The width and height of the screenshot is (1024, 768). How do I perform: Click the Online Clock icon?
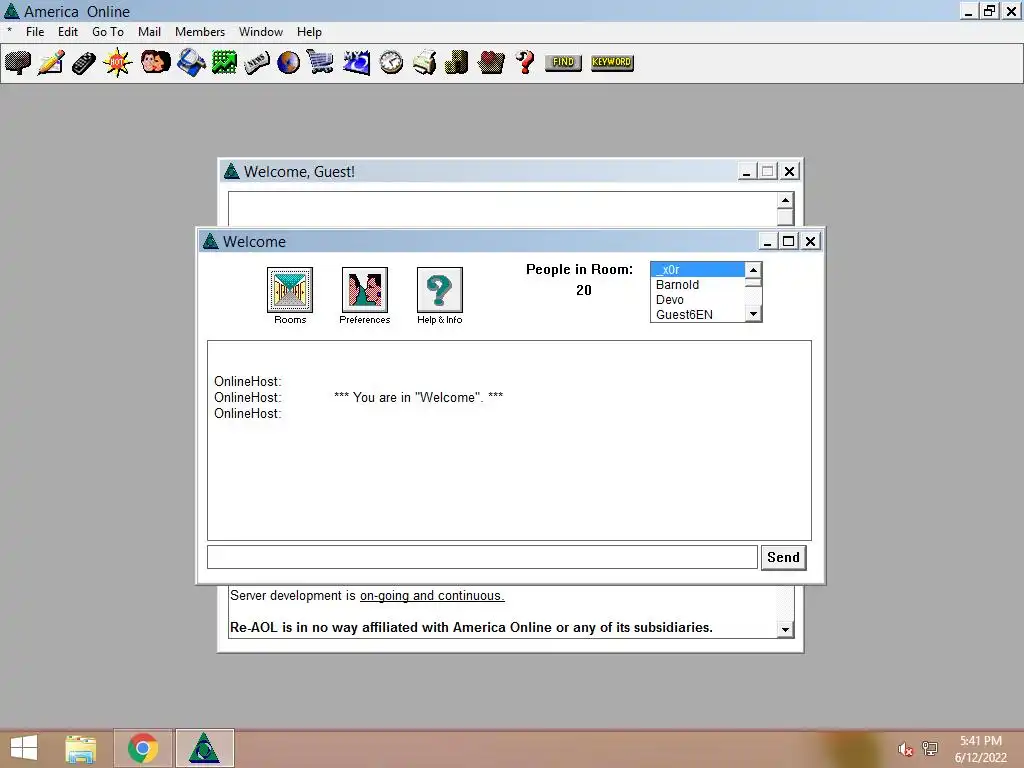click(x=391, y=63)
